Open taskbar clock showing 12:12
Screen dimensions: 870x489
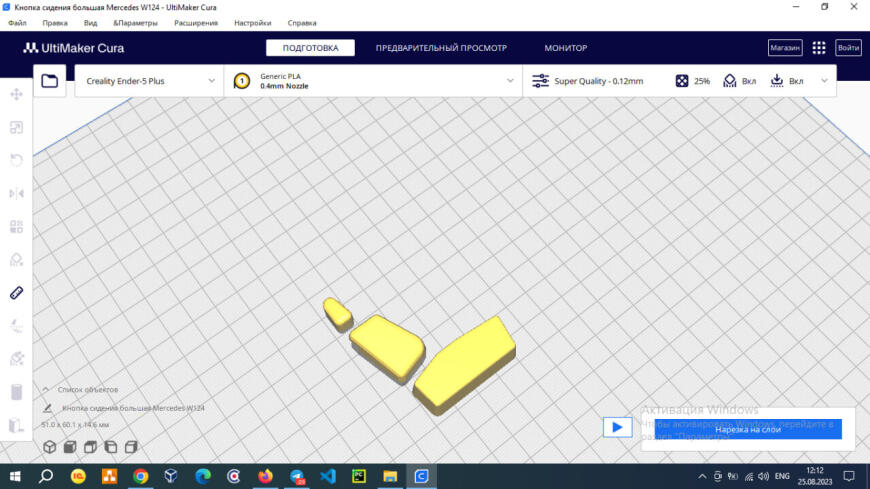click(x=815, y=476)
